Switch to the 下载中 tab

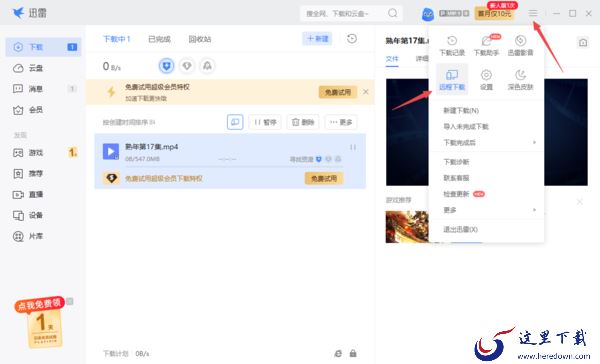(117, 39)
